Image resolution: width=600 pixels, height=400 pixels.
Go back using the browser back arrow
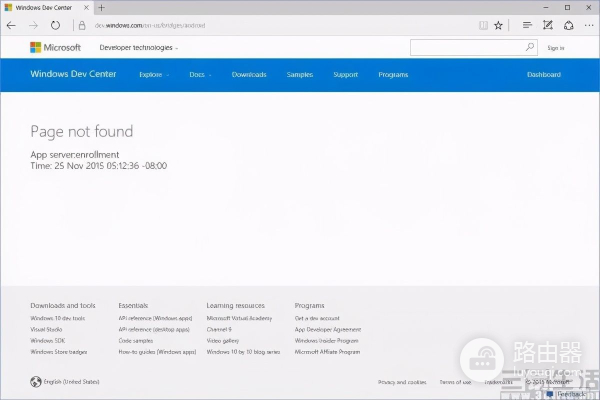(x=11, y=26)
